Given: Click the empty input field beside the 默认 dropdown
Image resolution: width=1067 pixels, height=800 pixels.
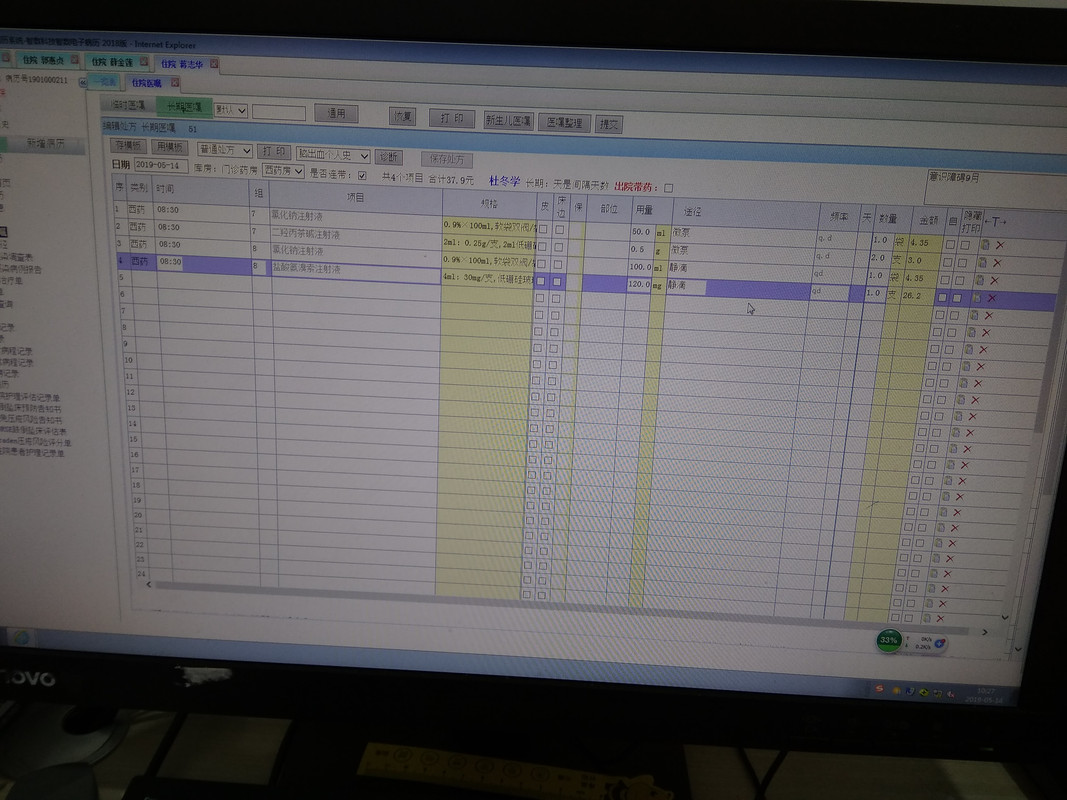Looking at the screenshot, I should pos(279,112).
